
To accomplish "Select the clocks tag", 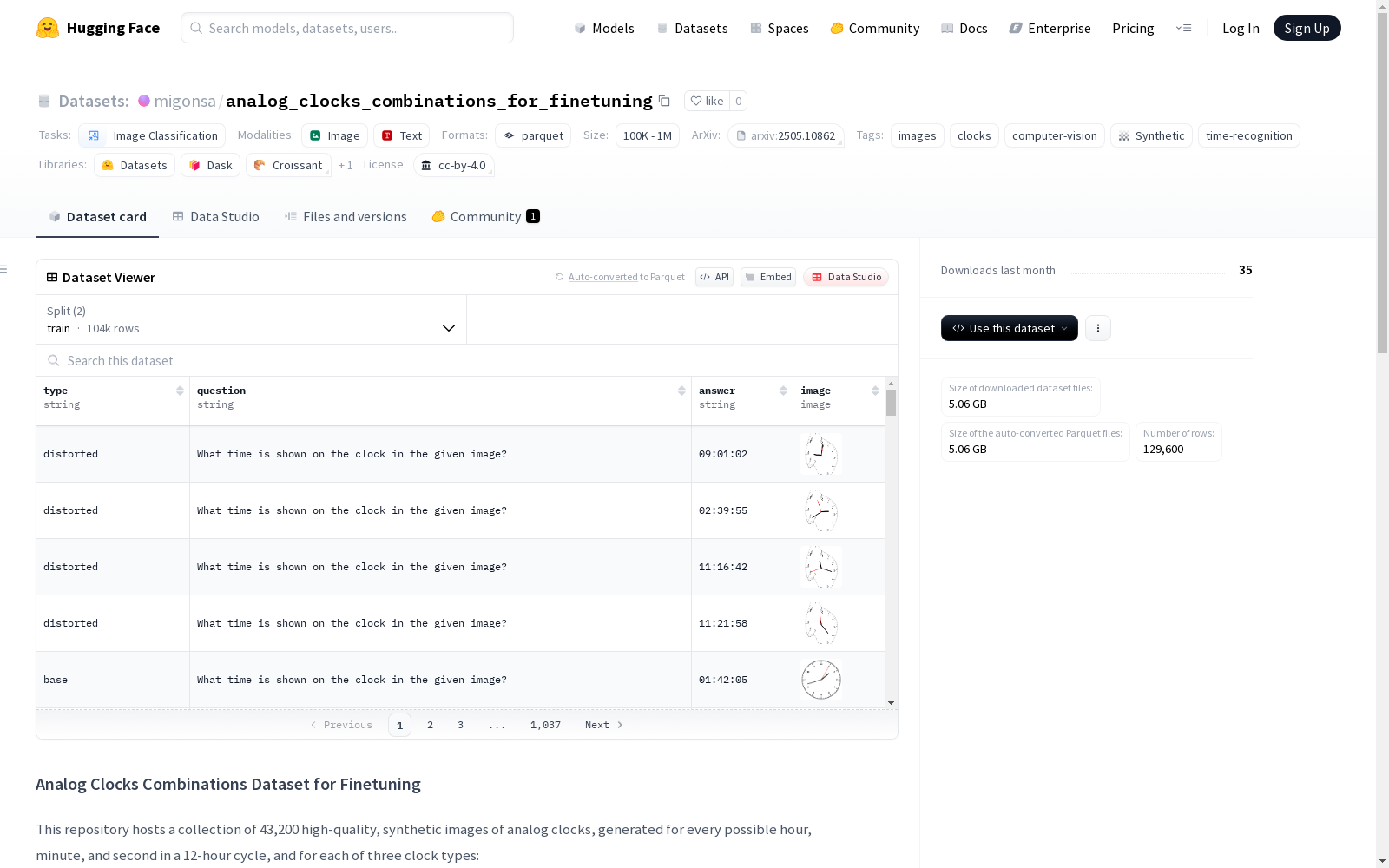I will tap(974, 135).
